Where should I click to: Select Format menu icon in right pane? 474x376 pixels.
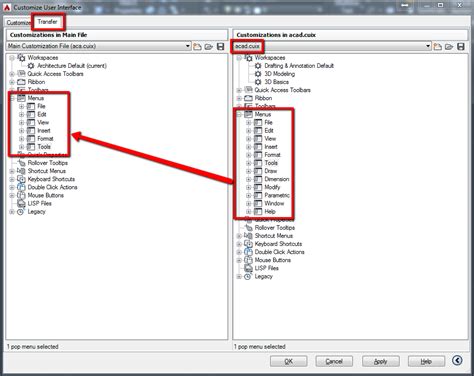(258, 155)
